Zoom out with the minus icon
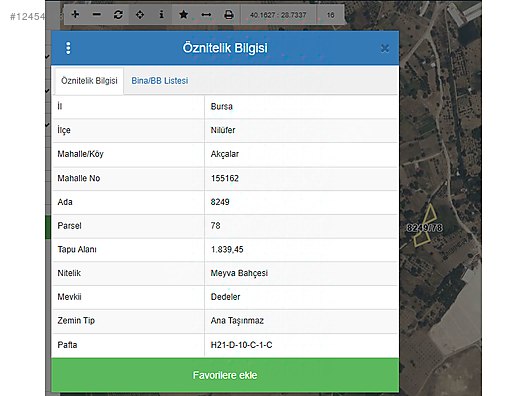Viewport: 528px width, 396px height. click(97, 14)
